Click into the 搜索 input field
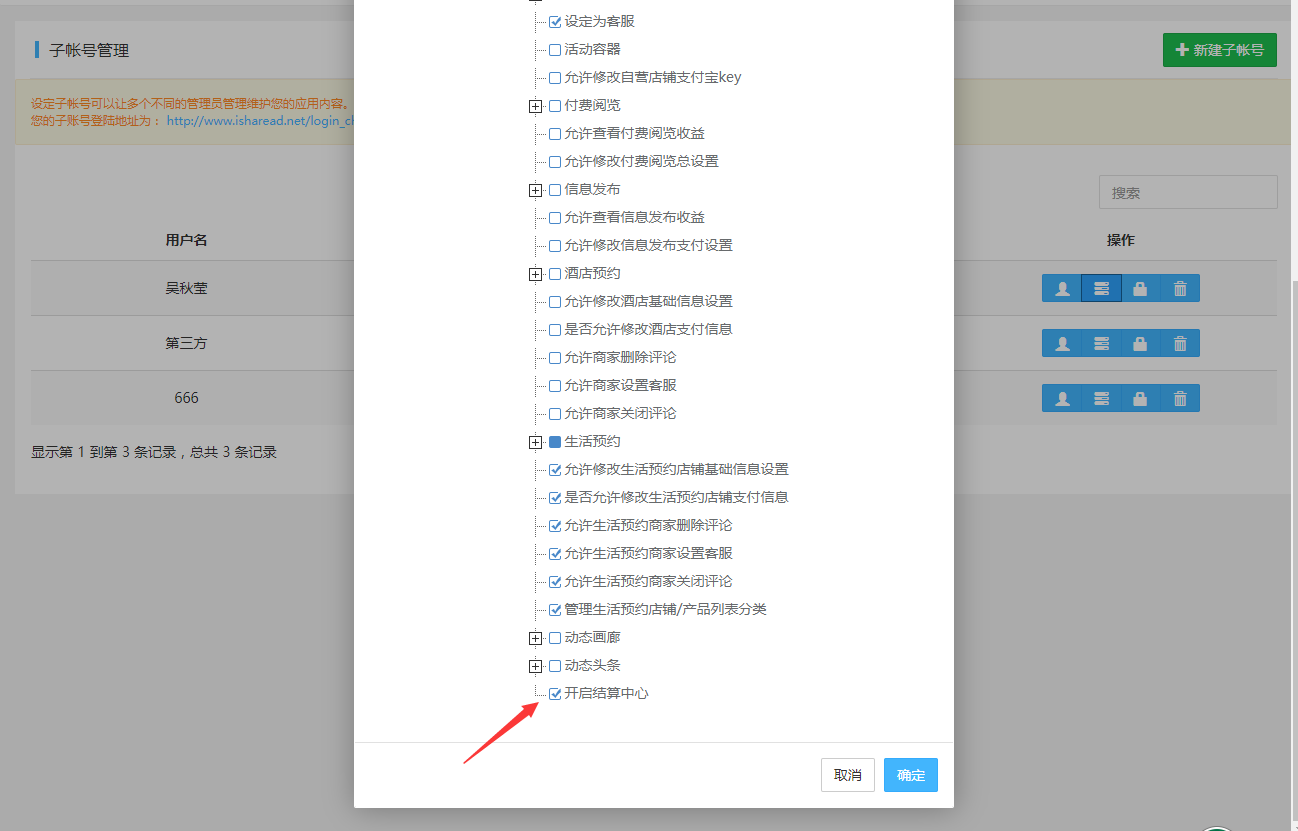 (1188, 192)
